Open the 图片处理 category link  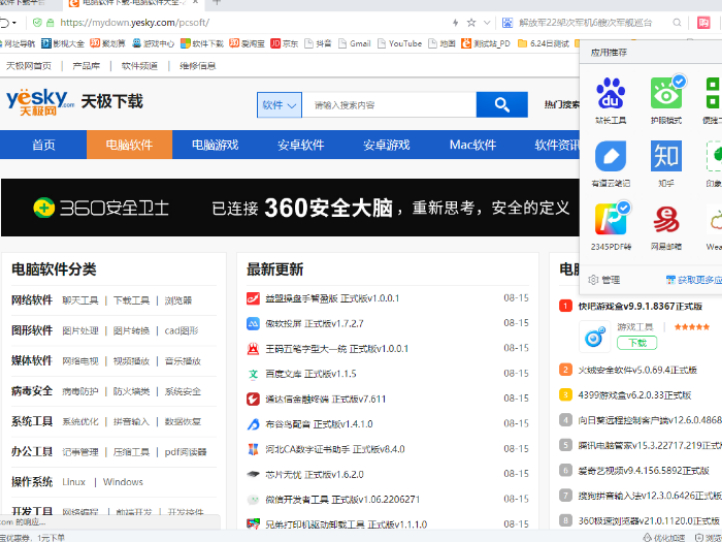pos(80,331)
